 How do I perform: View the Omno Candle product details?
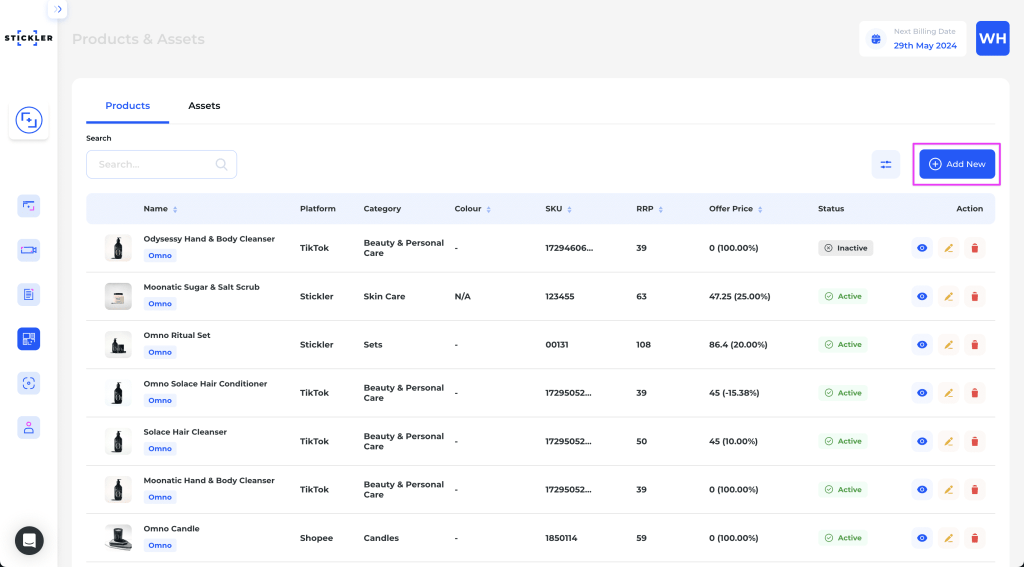pos(922,538)
